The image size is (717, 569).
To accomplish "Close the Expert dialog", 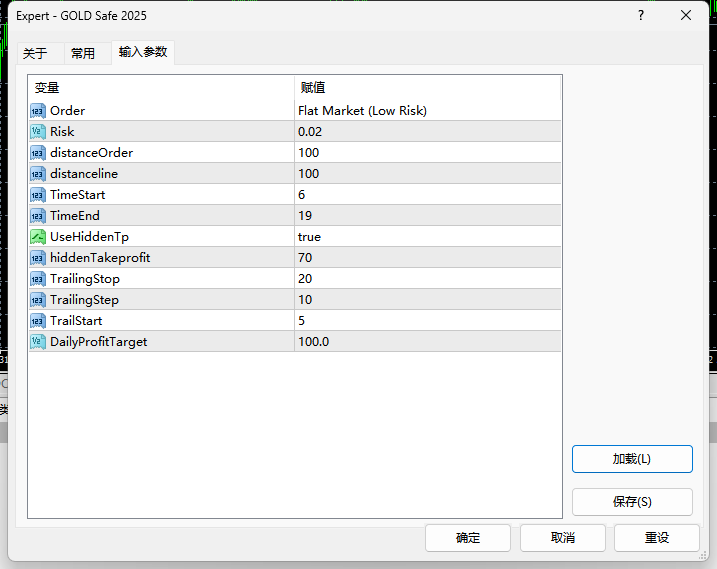I will 686,16.
